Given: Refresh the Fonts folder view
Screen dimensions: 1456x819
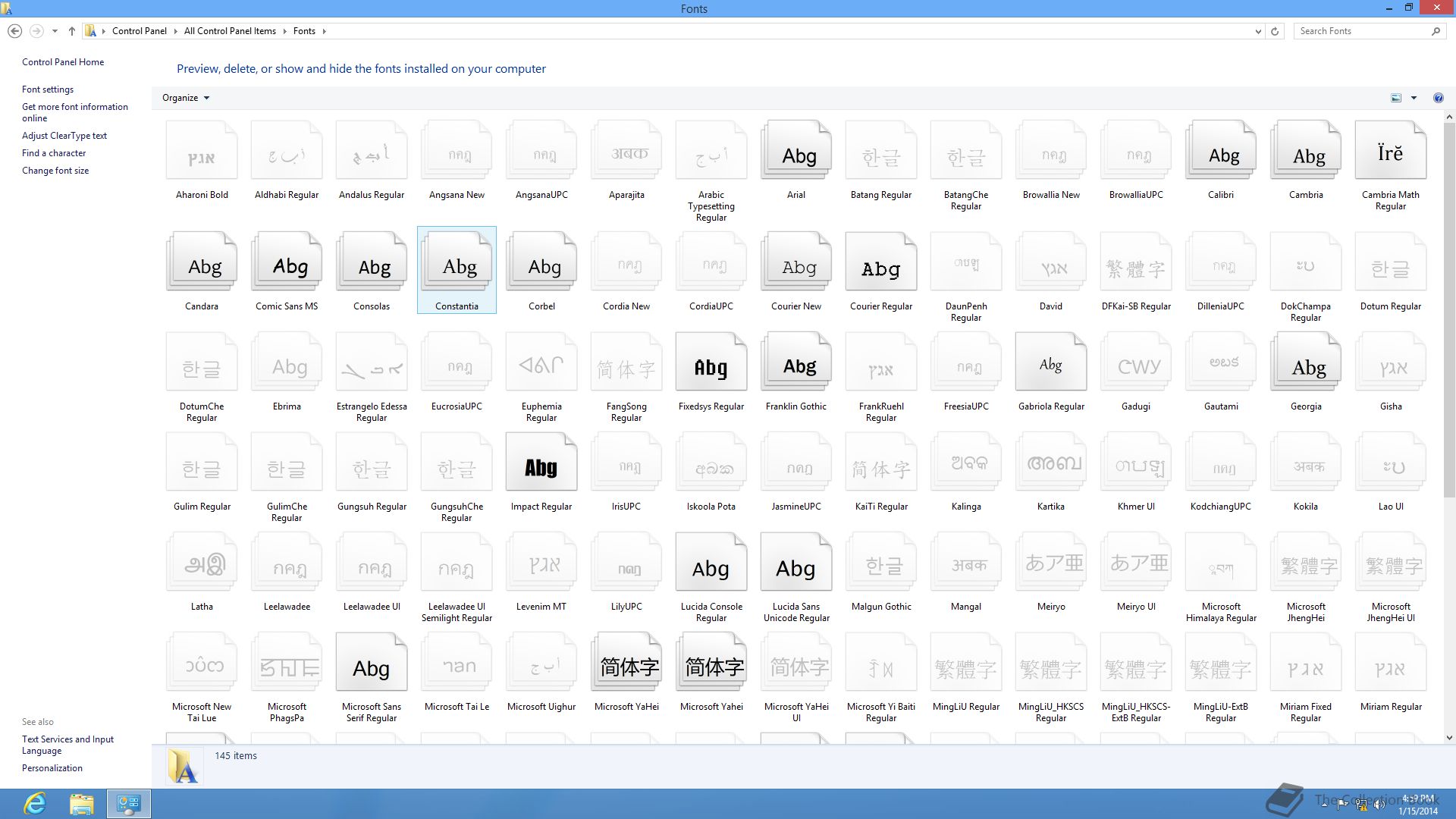Looking at the screenshot, I should 1275,31.
